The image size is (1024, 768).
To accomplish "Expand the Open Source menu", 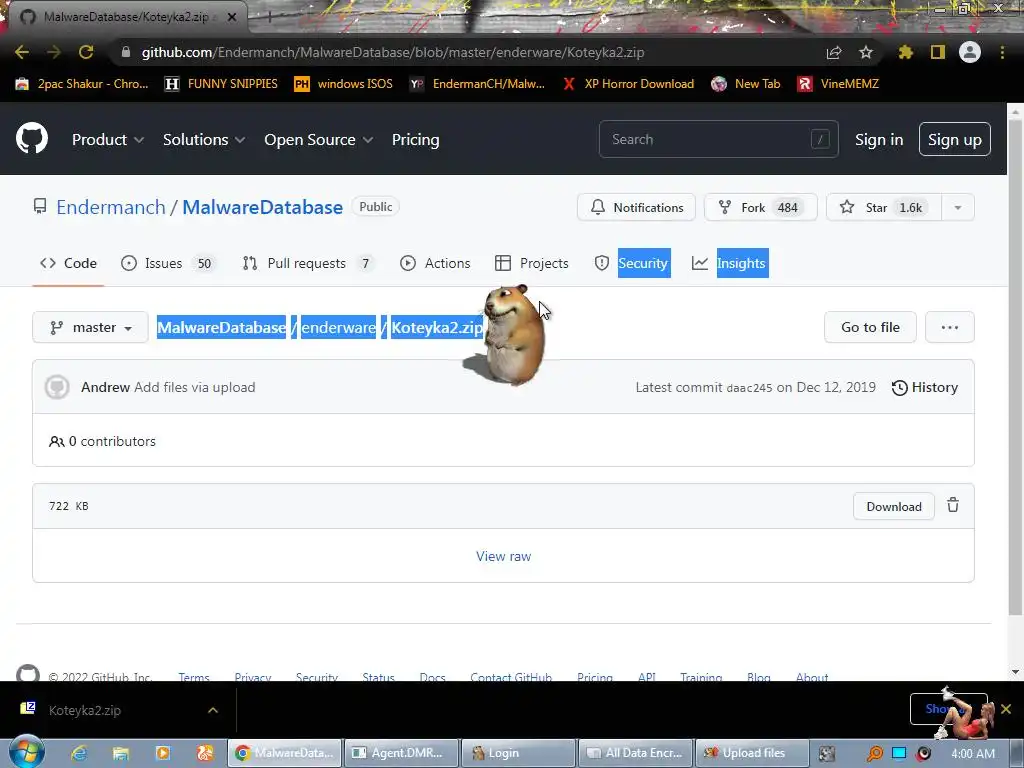I will tap(319, 139).
